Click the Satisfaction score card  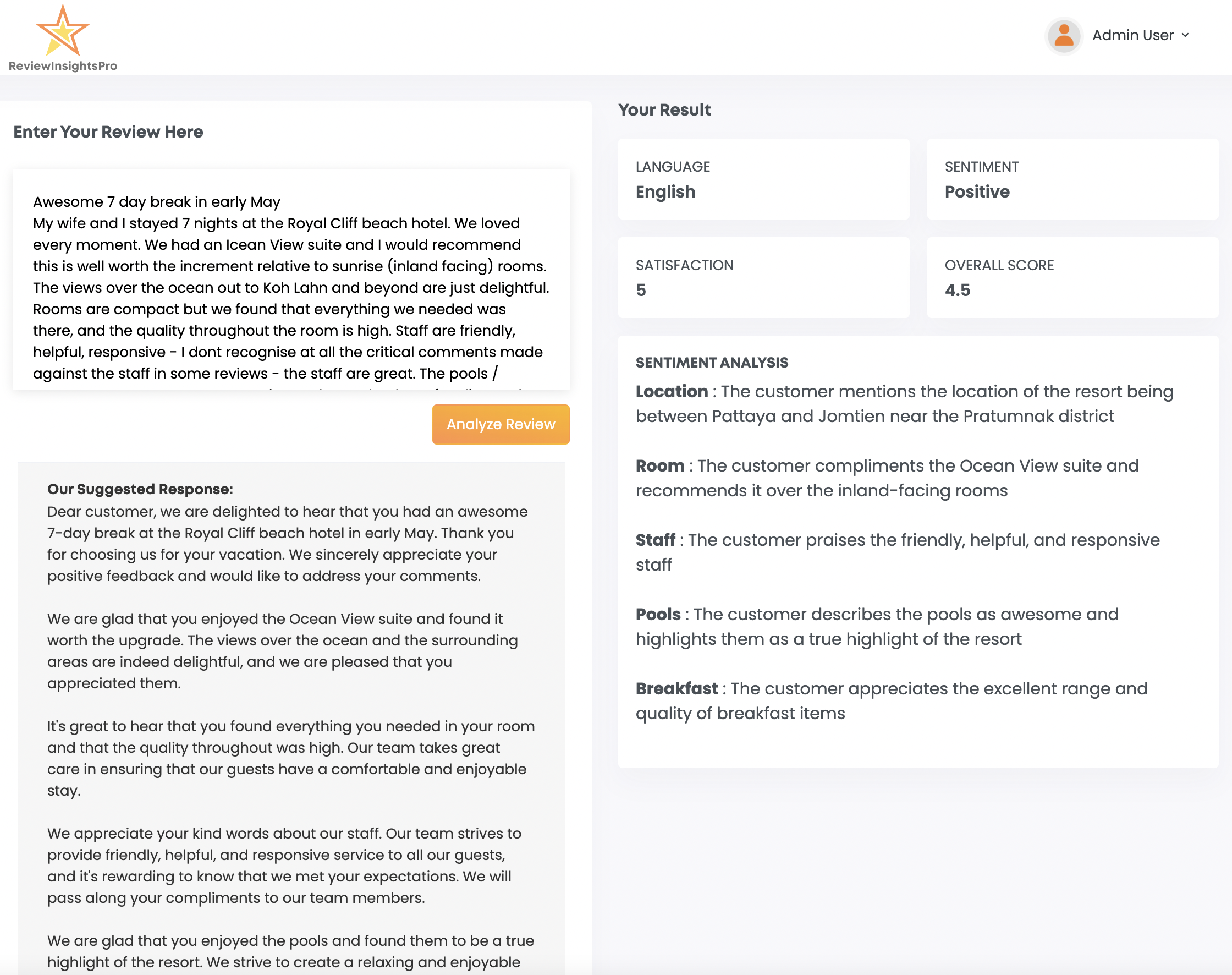763,277
